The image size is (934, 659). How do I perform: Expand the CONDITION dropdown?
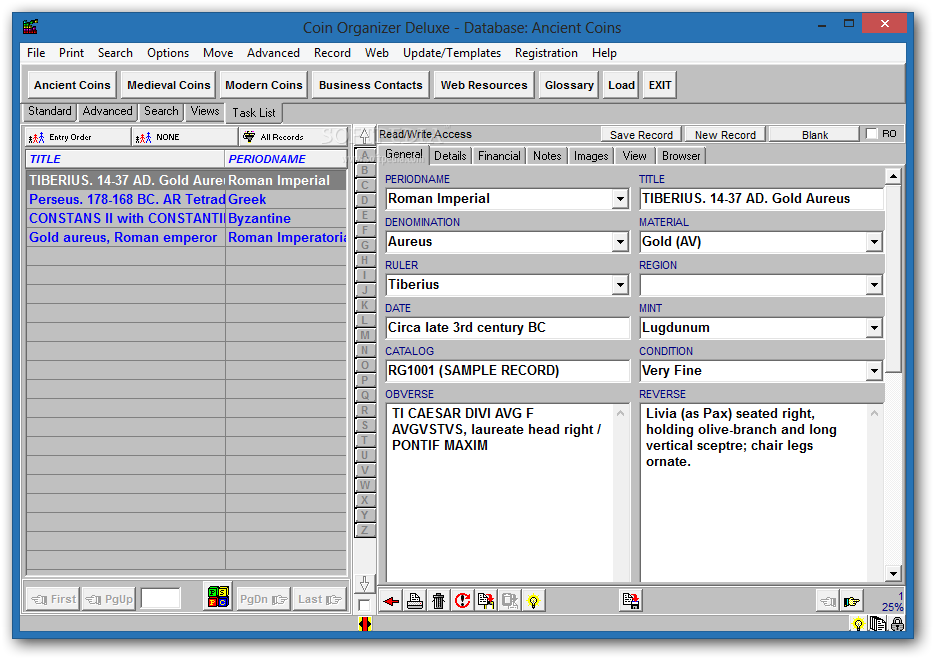(x=874, y=371)
